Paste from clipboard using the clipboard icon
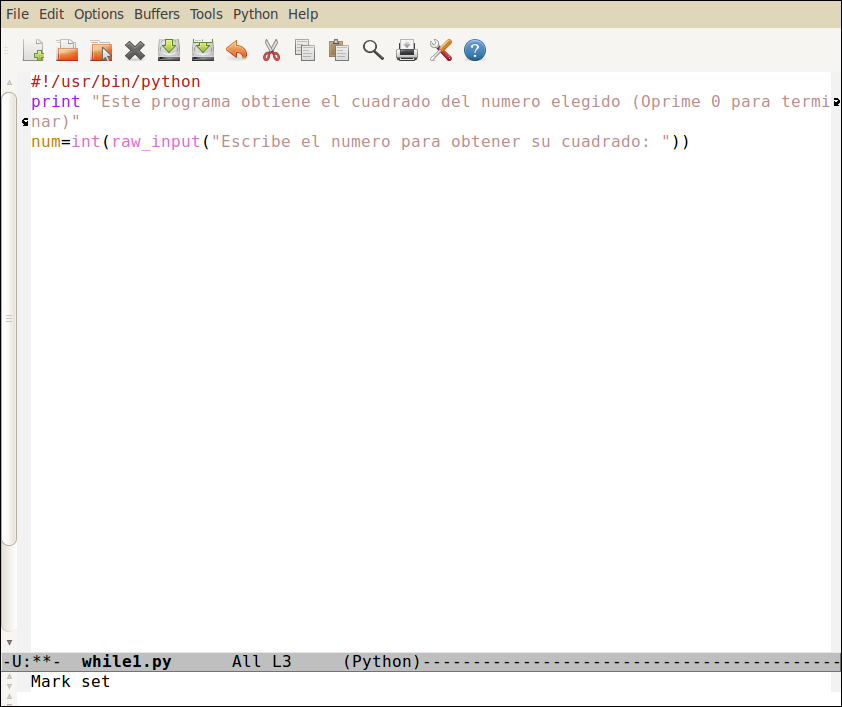The width and height of the screenshot is (842, 707). [339, 50]
